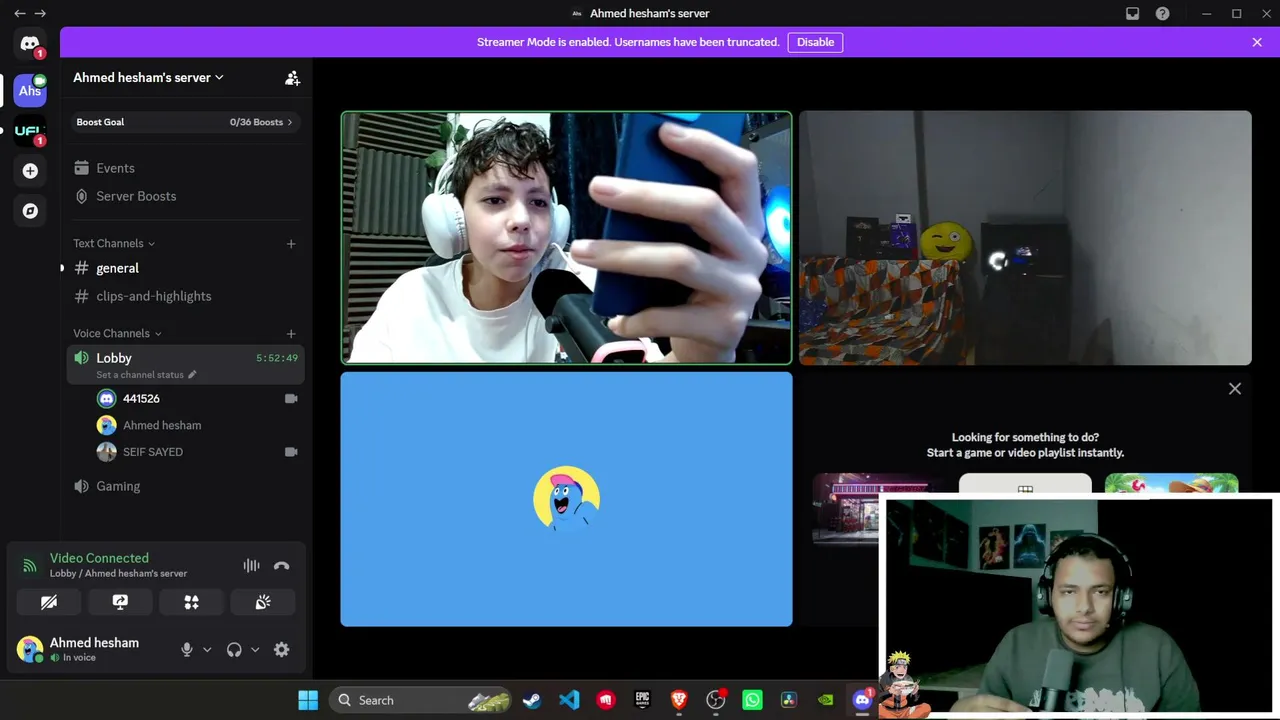Open the NVIDIA app from the taskbar
This screenshot has width=1280, height=720.
point(825,700)
